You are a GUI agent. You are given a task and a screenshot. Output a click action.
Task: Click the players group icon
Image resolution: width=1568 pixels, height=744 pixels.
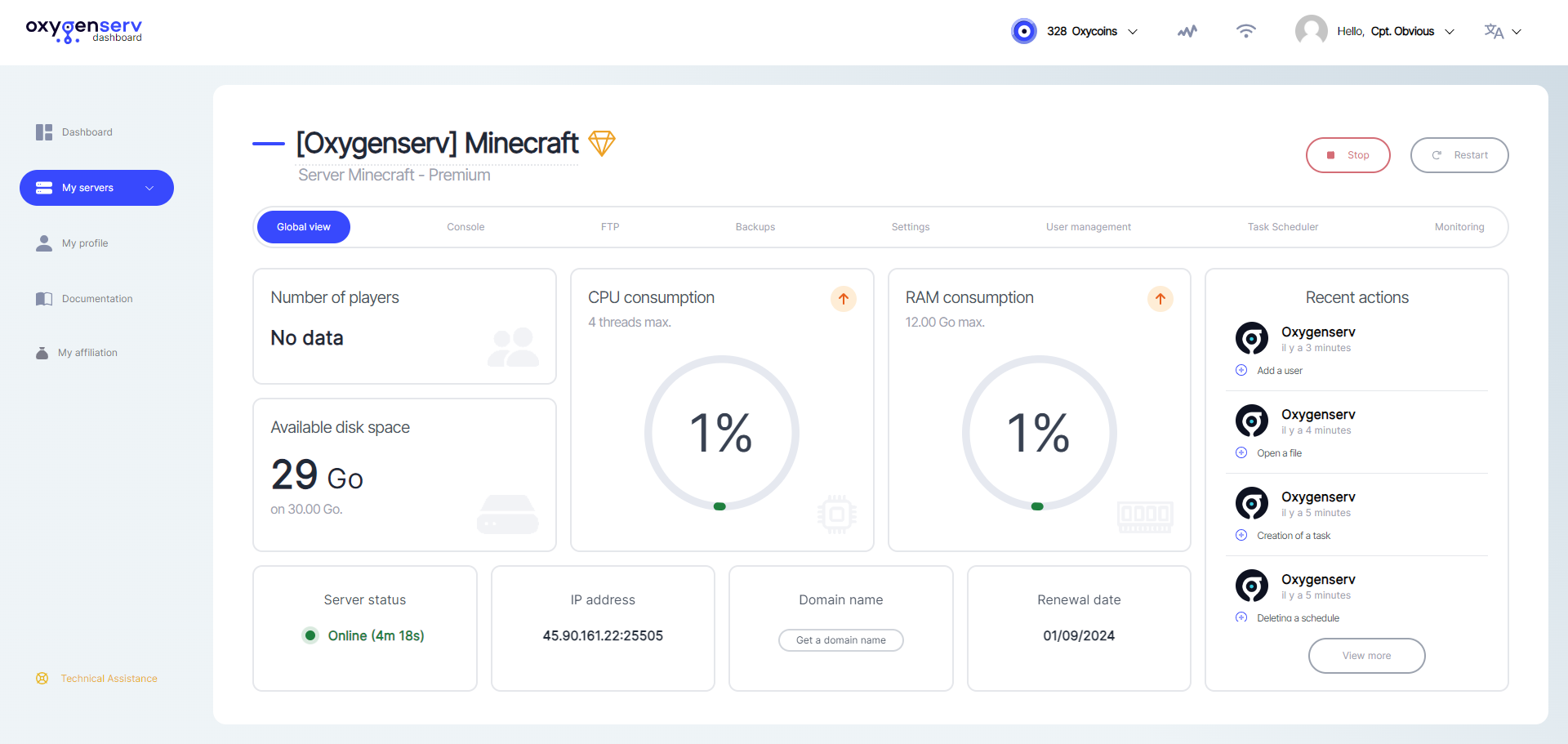pyautogui.click(x=513, y=347)
